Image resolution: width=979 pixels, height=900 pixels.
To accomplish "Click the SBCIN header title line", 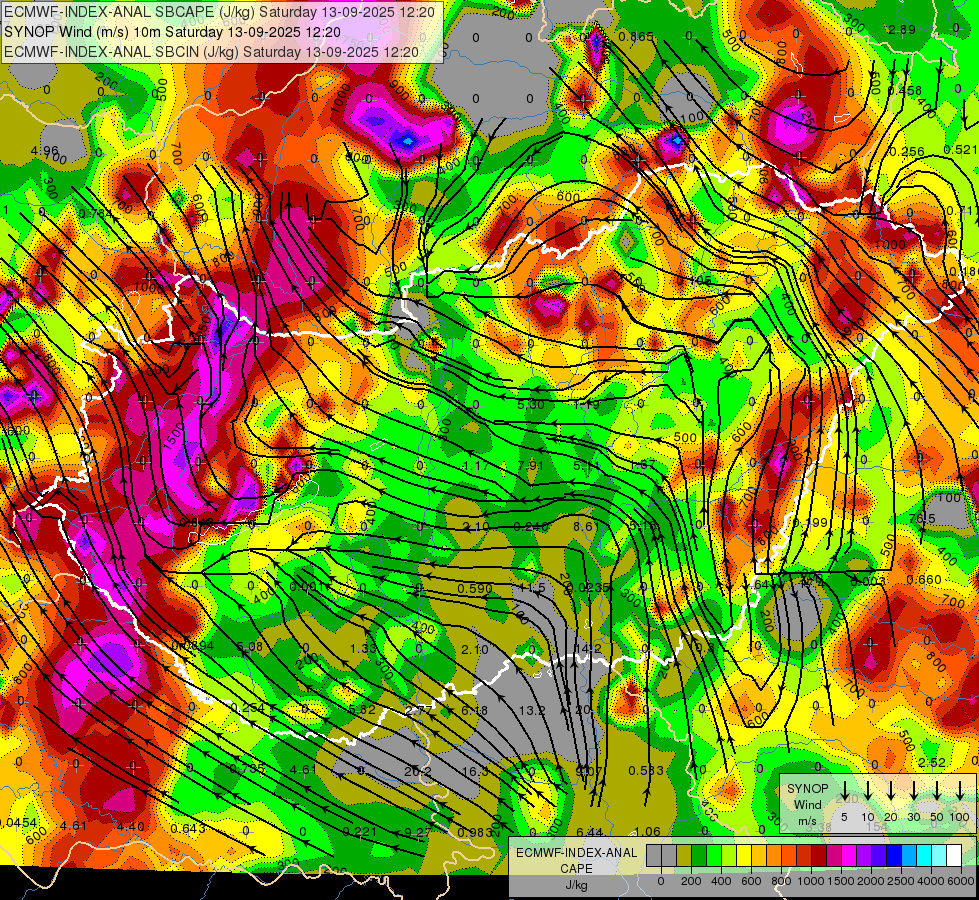I will point(211,52).
